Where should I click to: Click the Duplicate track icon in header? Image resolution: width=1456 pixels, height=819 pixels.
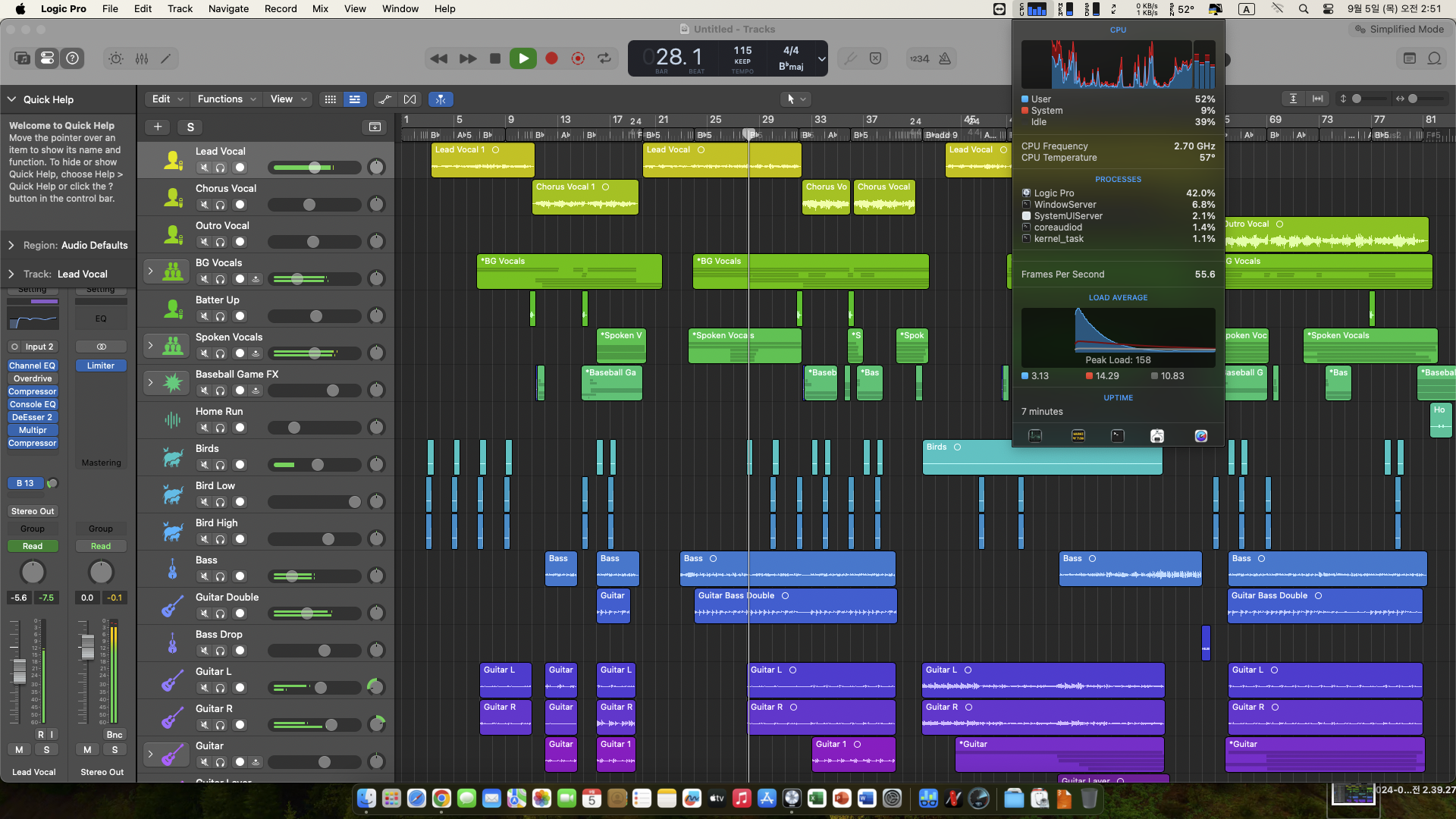pyautogui.click(x=375, y=127)
